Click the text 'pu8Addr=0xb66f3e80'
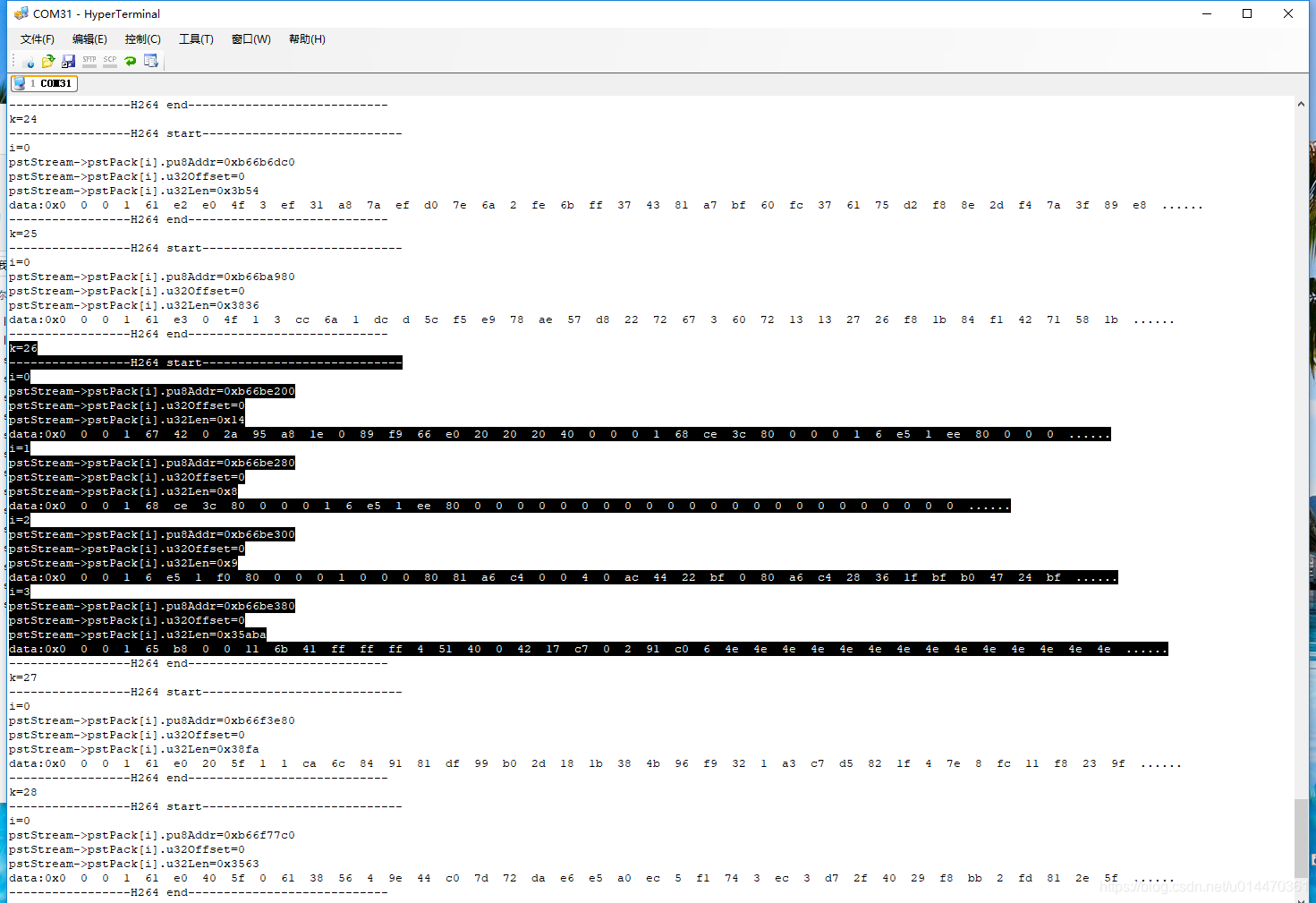Screen dimensions: 1316x903 tap(231, 720)
